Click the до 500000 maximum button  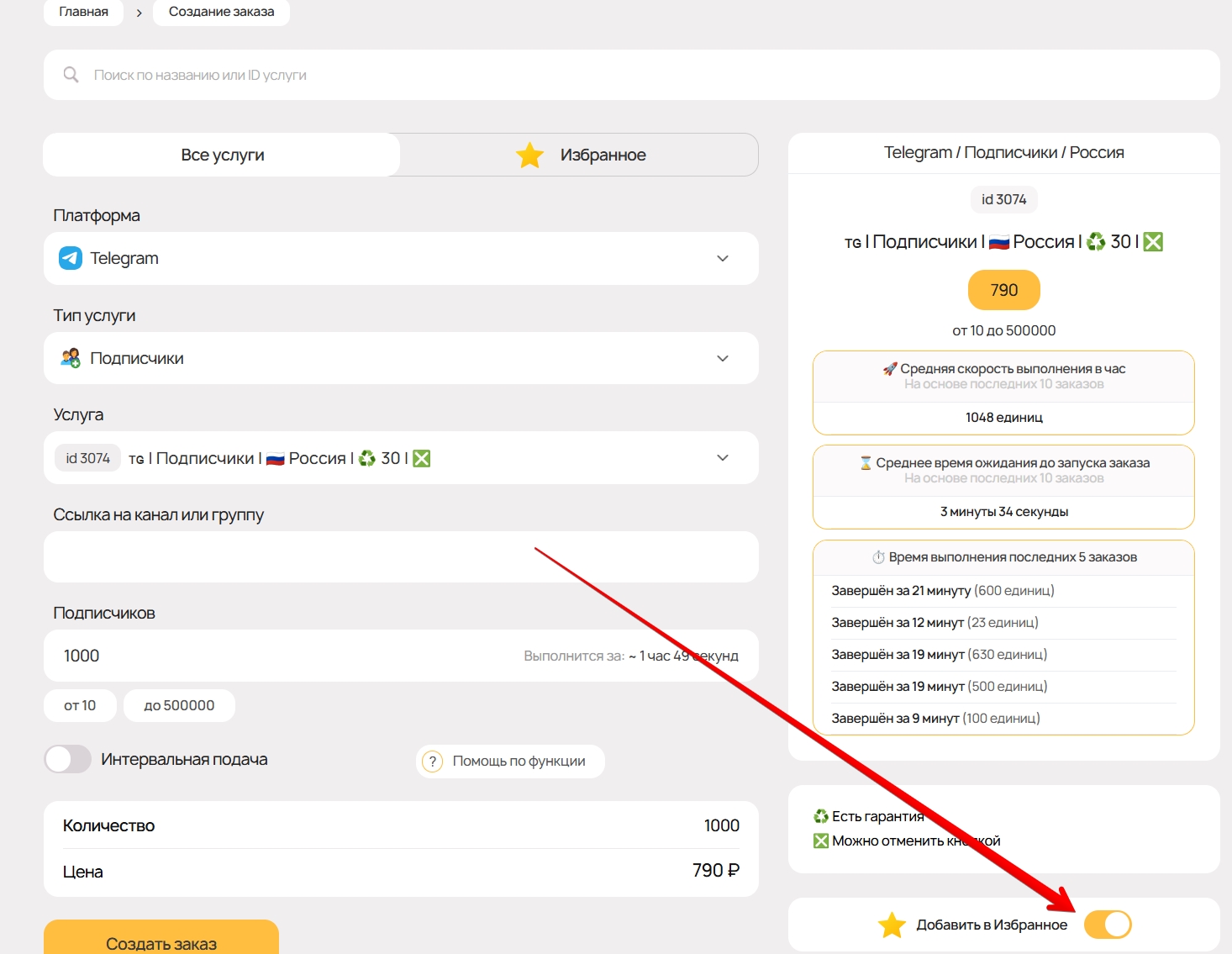179,705
